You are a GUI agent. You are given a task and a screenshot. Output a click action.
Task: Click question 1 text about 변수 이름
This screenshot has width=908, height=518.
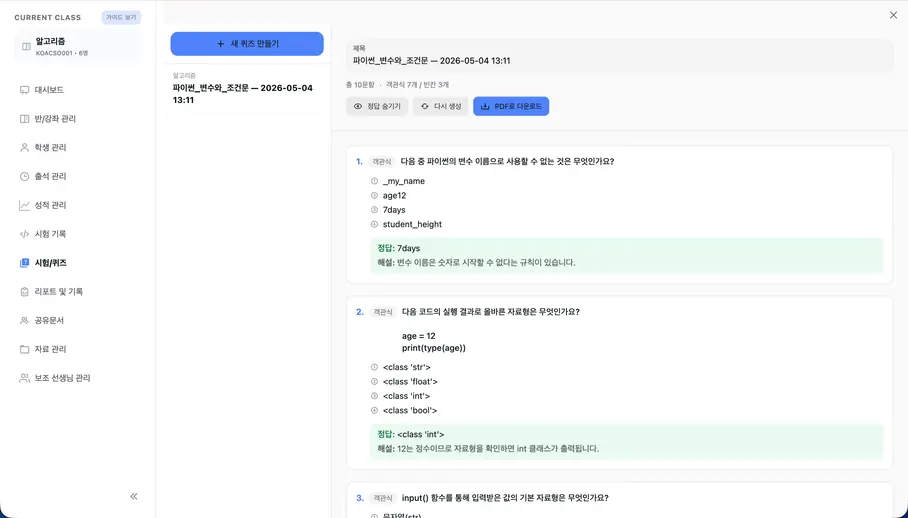pyautogui.click(x=507, y=161)
